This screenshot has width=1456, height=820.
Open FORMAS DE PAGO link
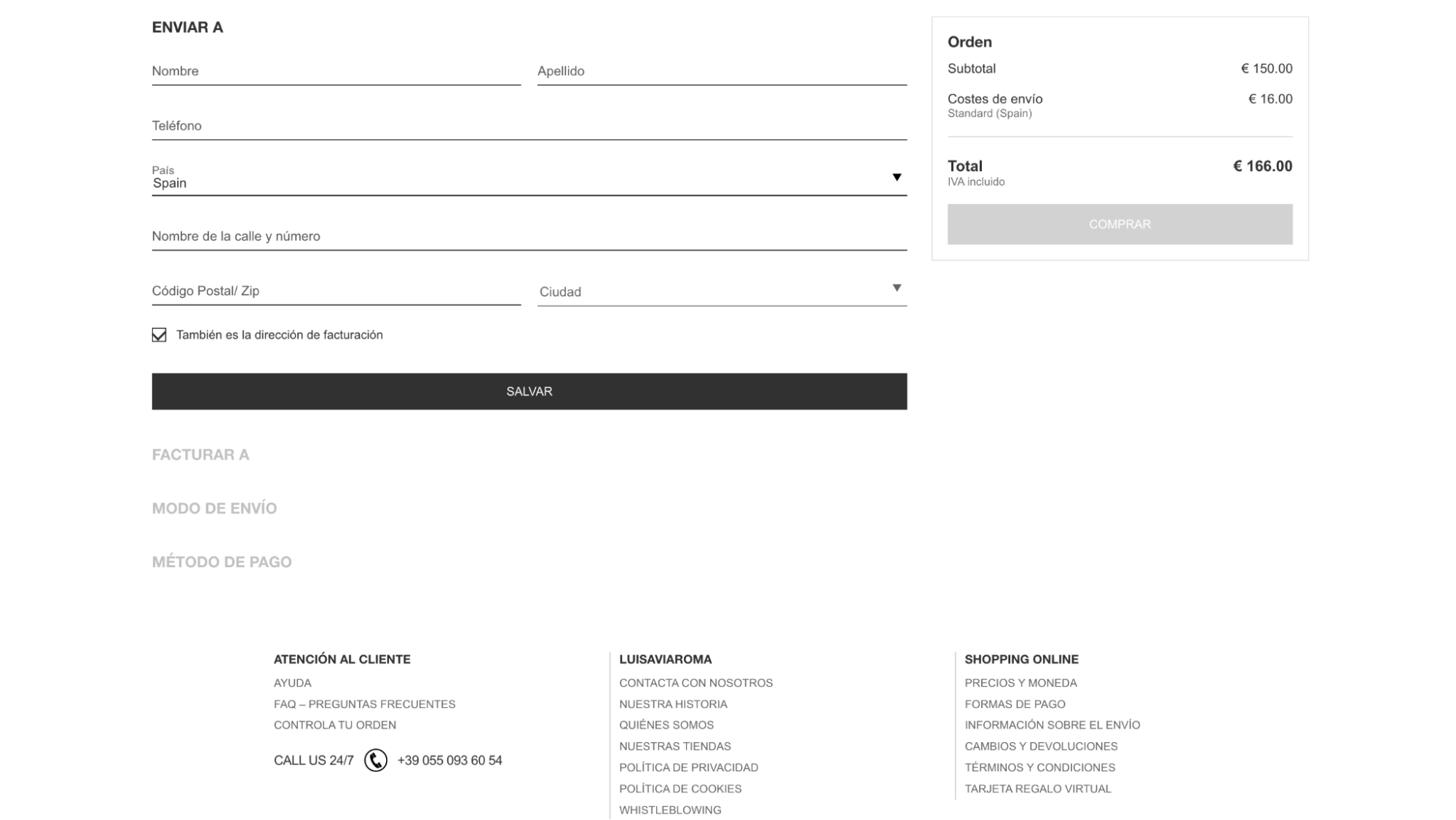tap(1015, 704)
